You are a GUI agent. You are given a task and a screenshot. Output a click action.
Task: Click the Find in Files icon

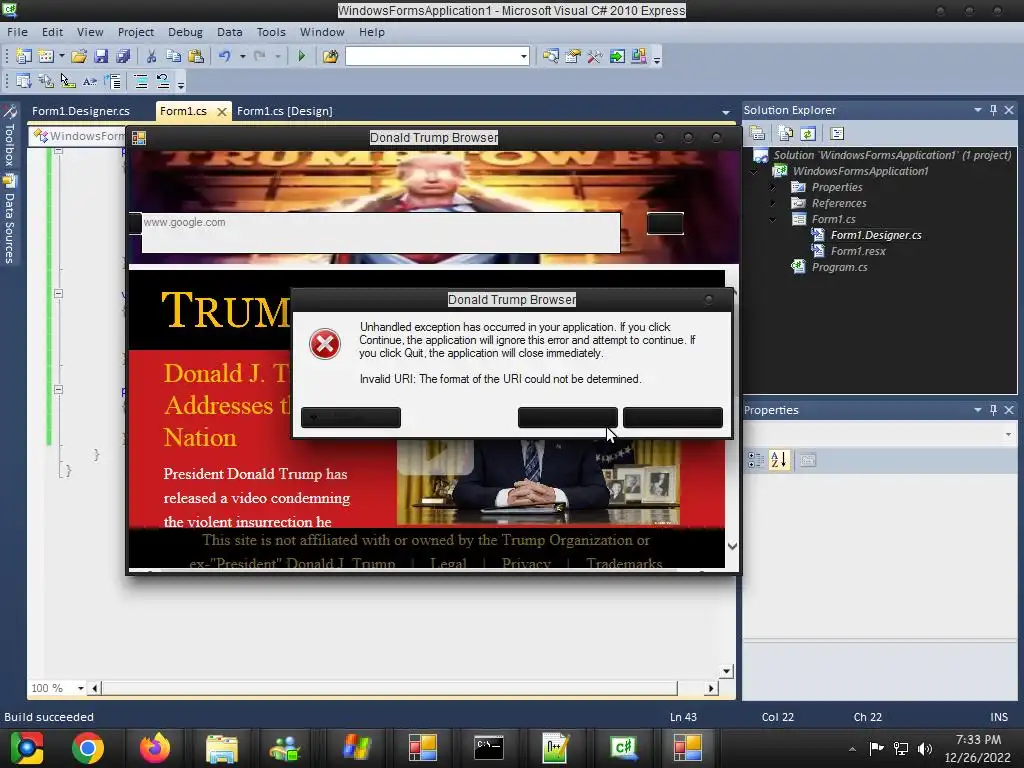330,57
